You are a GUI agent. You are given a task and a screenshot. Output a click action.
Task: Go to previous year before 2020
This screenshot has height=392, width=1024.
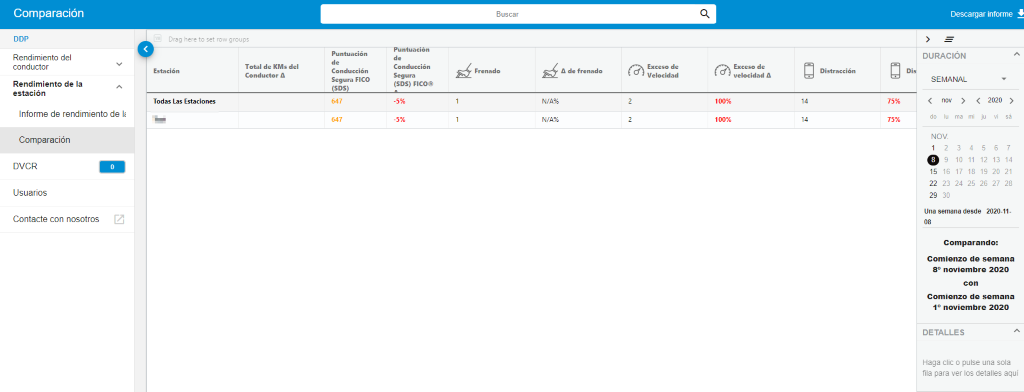click(x=978, y=101)
